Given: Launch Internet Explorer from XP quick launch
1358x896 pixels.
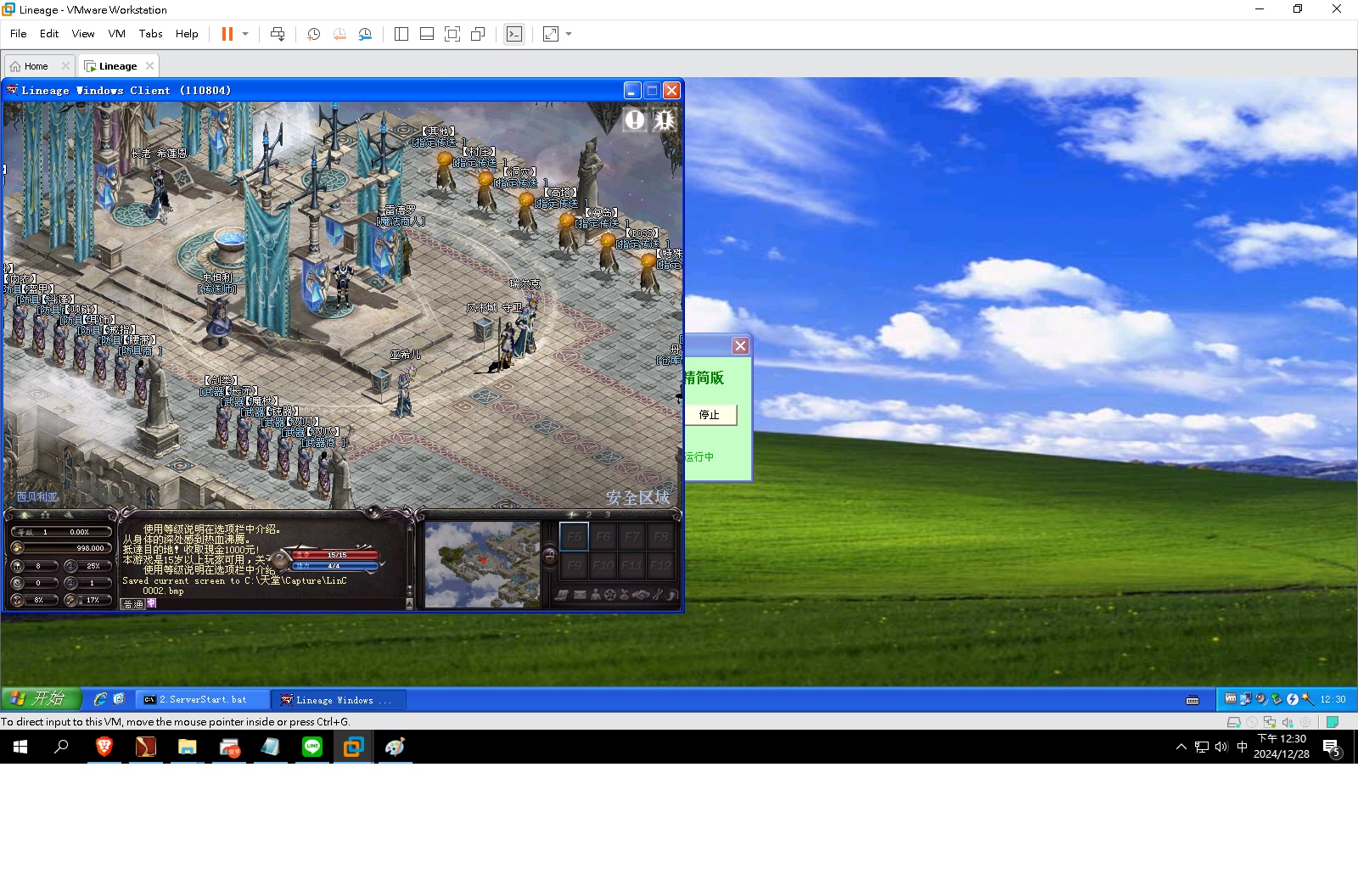Looking at the screenshot, I should [100, 699].
